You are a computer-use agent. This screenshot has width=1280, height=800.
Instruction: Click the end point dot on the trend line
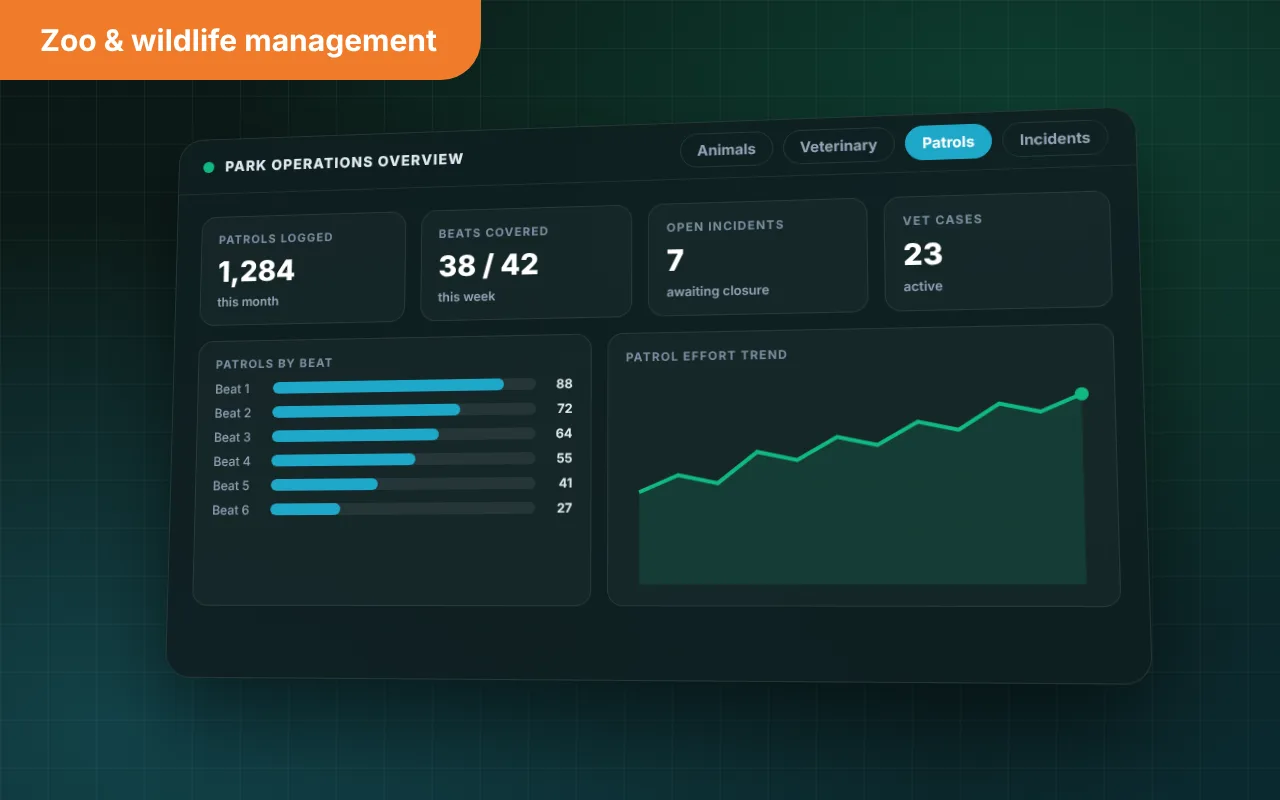coord(1081,393)
